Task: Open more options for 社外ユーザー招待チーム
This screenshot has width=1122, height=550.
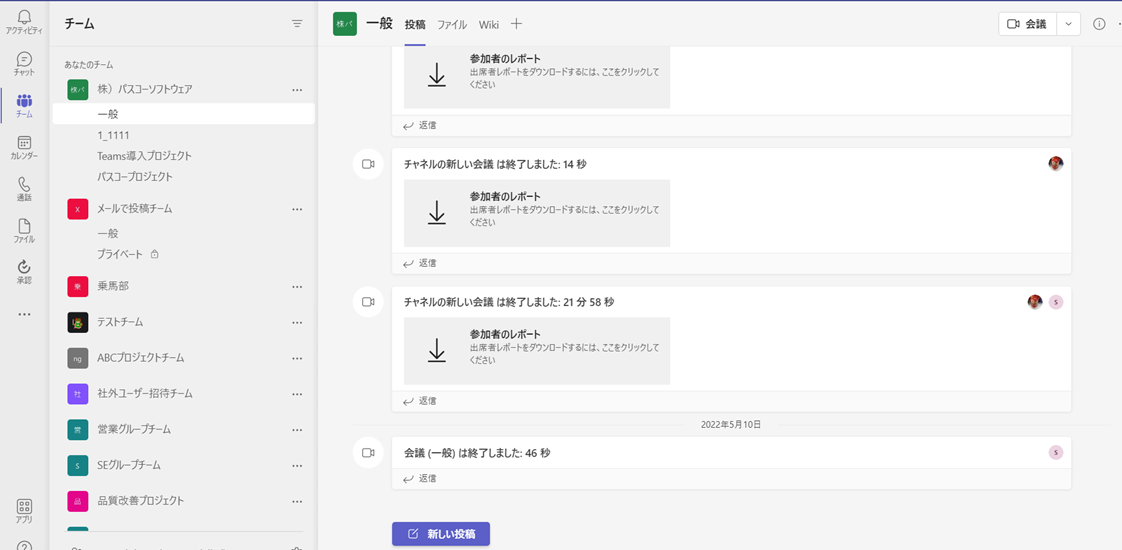Action: (297, 394)
